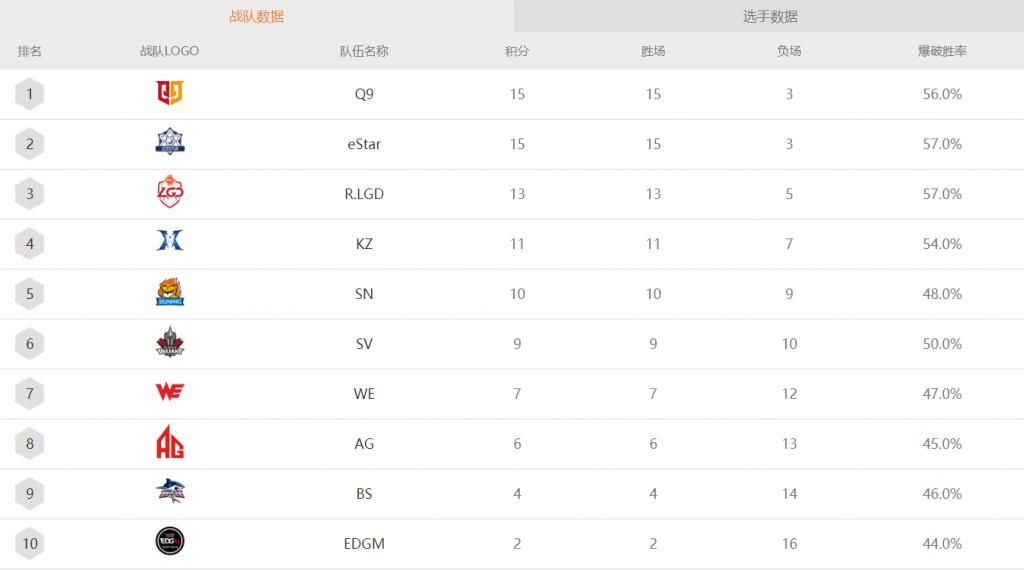1024x570 pixels.
Task: Click the 积分 column header
Action: pos(517,51)
